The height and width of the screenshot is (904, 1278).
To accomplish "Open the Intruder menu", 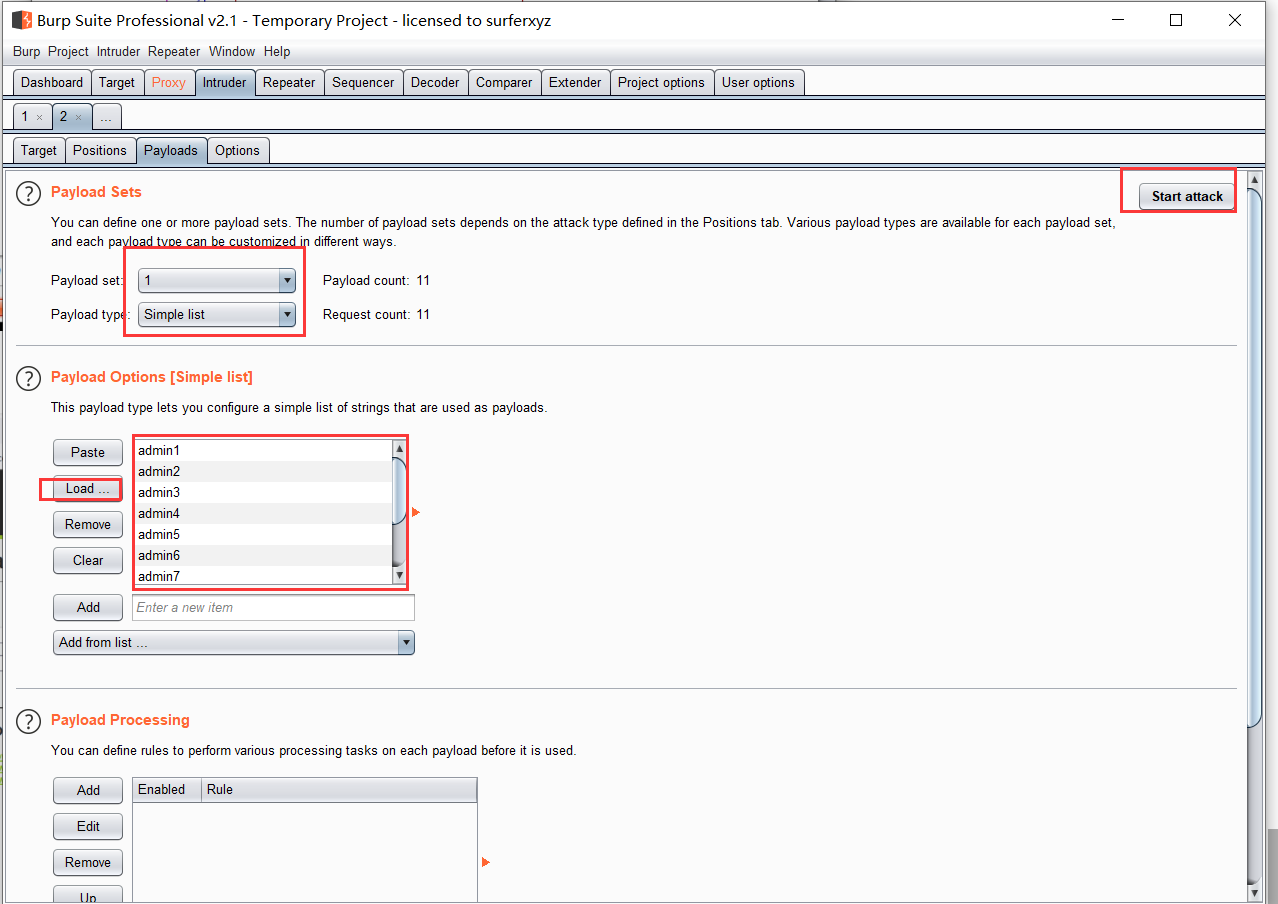I will [118, 52].
